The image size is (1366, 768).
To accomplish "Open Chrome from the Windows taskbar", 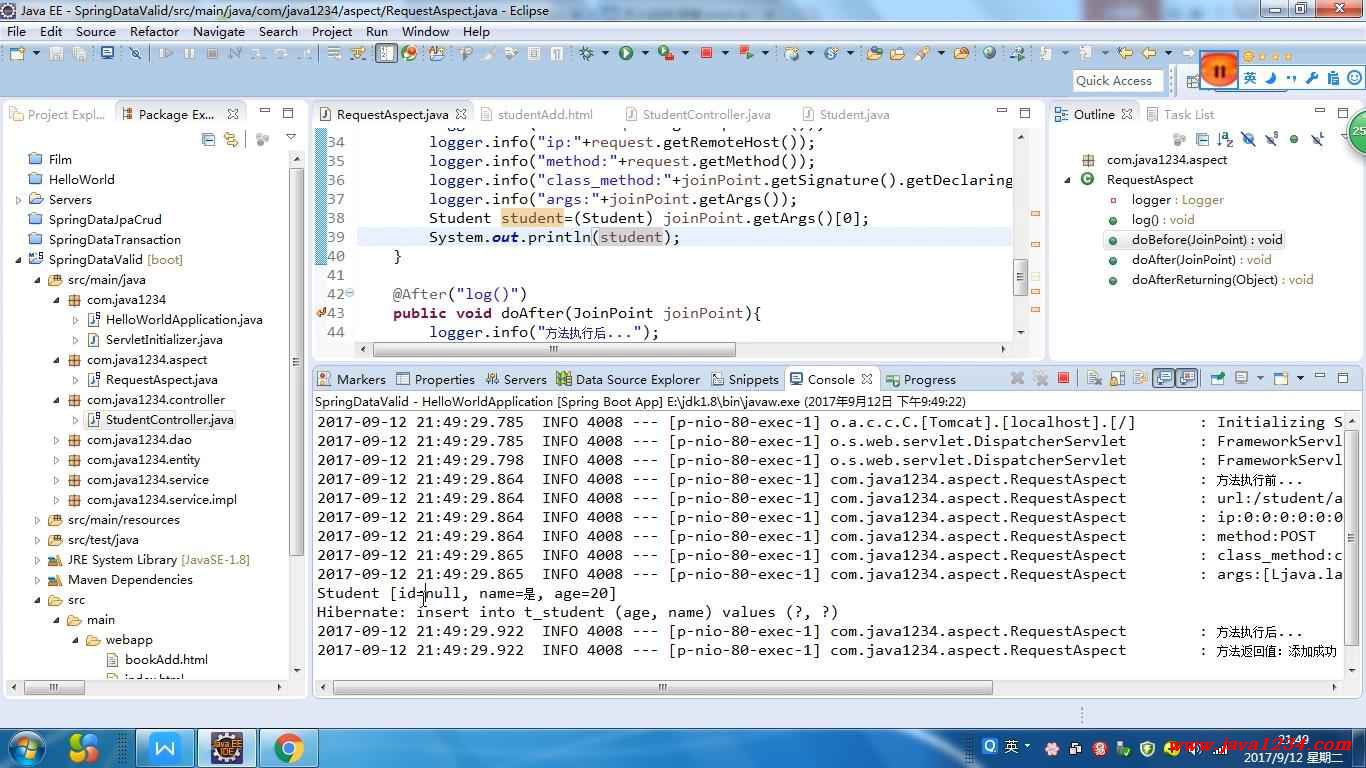I will click(288, 747).
